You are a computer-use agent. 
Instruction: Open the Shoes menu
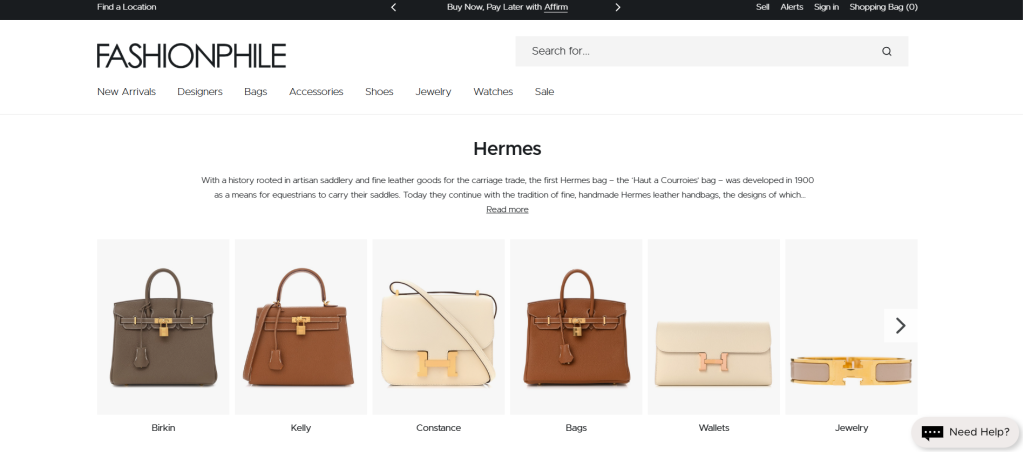pos(379,91)
